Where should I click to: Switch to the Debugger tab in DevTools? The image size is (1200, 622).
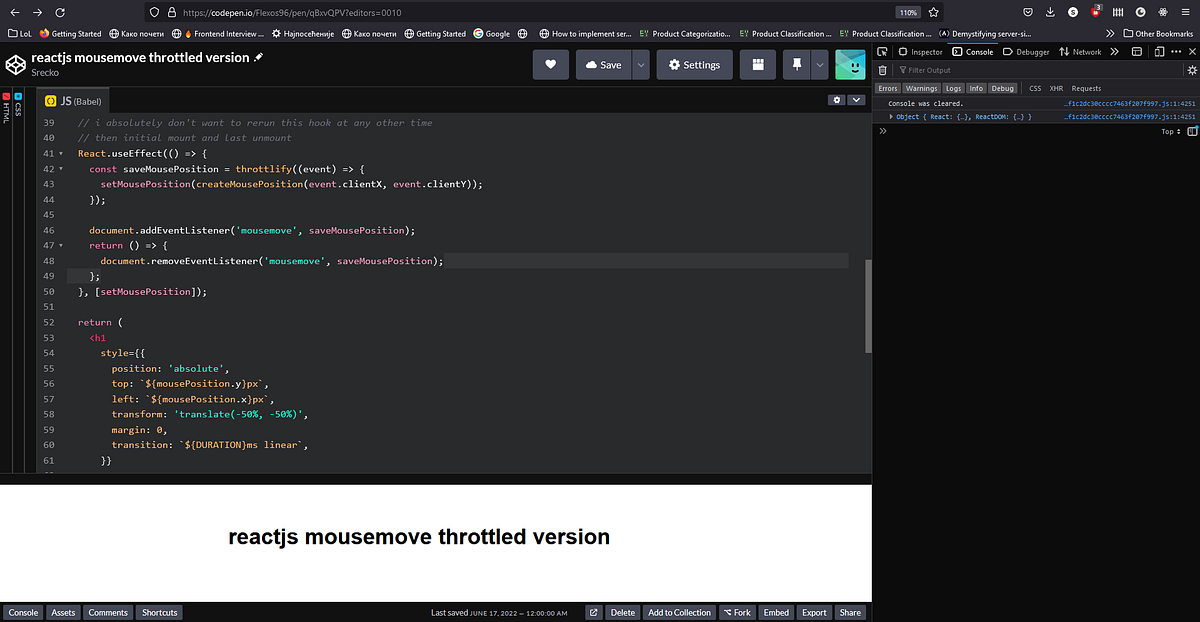pos(1033,51)
